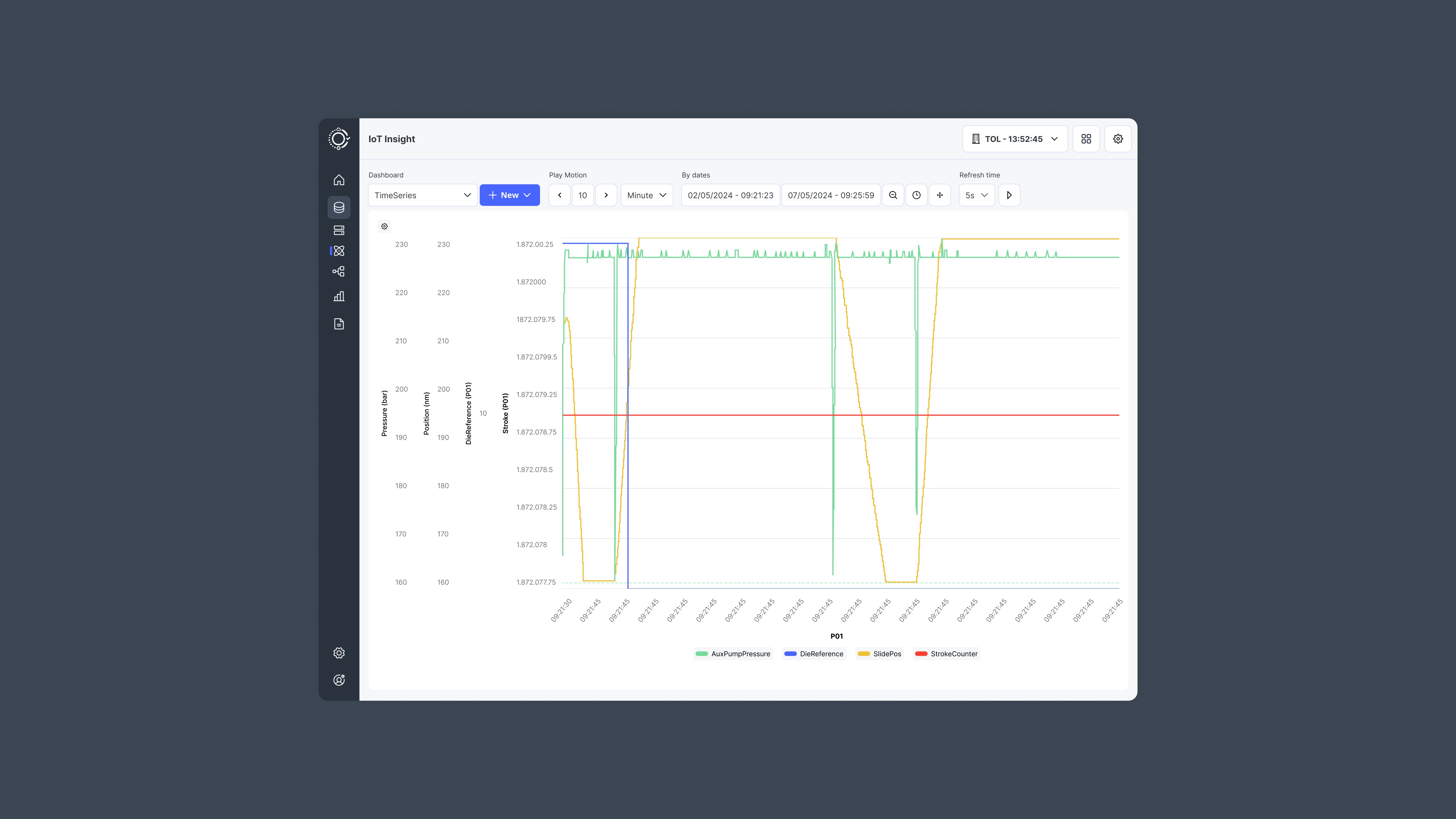Toggle DieReference series in legend
Image resolution: width=1456 pixels, height=819 pixels.
click(x=814, y=654)
